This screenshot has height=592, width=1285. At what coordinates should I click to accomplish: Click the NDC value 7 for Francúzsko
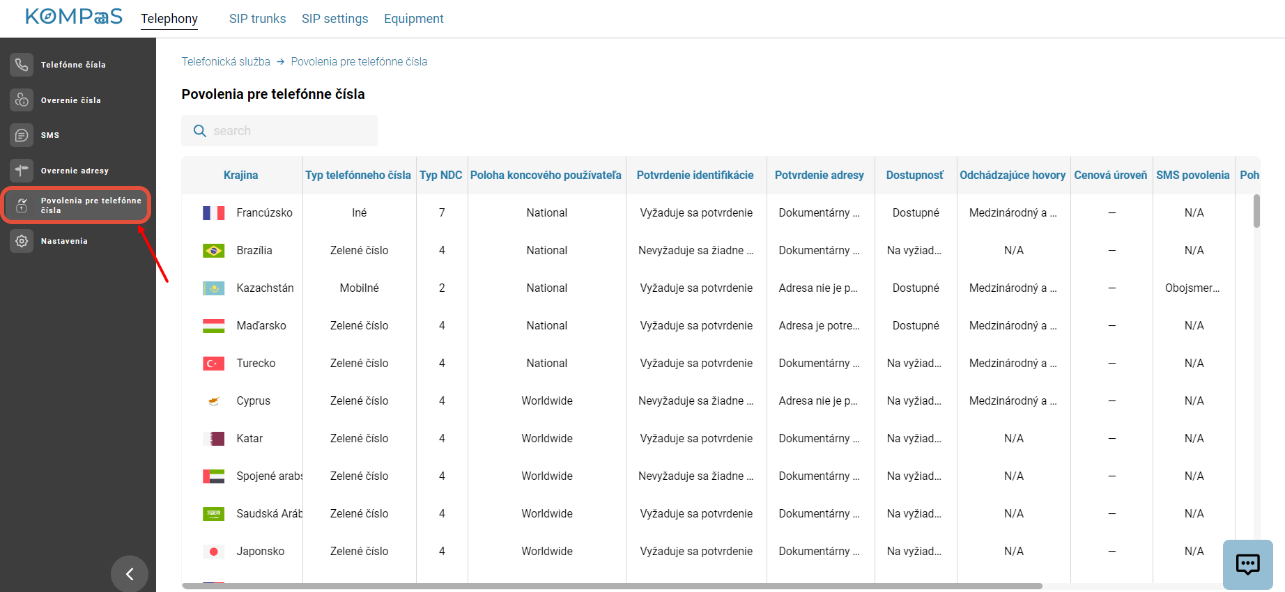click(441, 213)
